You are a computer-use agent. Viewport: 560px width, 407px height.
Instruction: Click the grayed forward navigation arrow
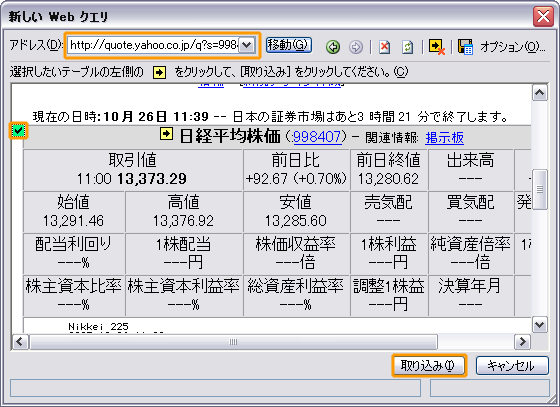355,47
